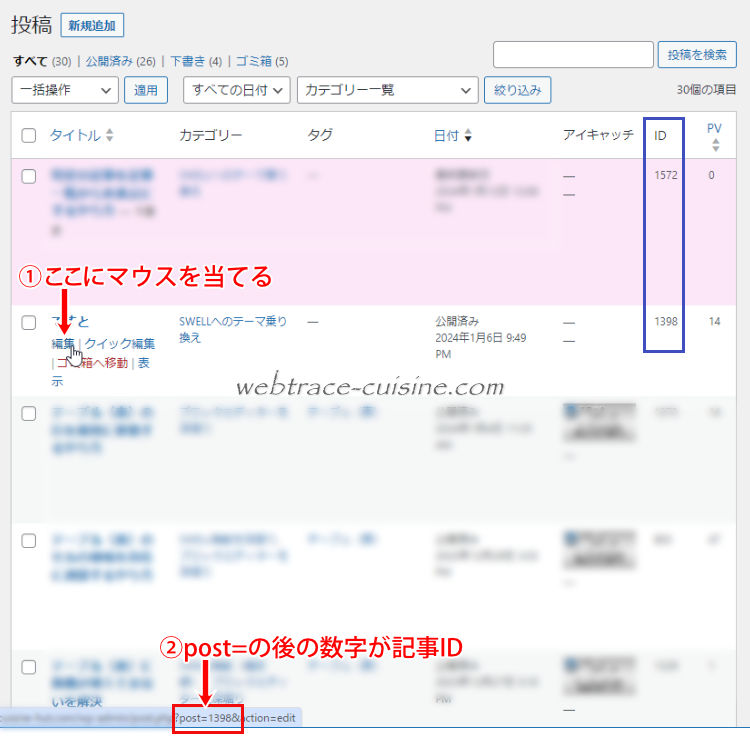Focus the post search input field
Image resolution: width=750 pixels, height=745 pixels.
coord(573,55)
